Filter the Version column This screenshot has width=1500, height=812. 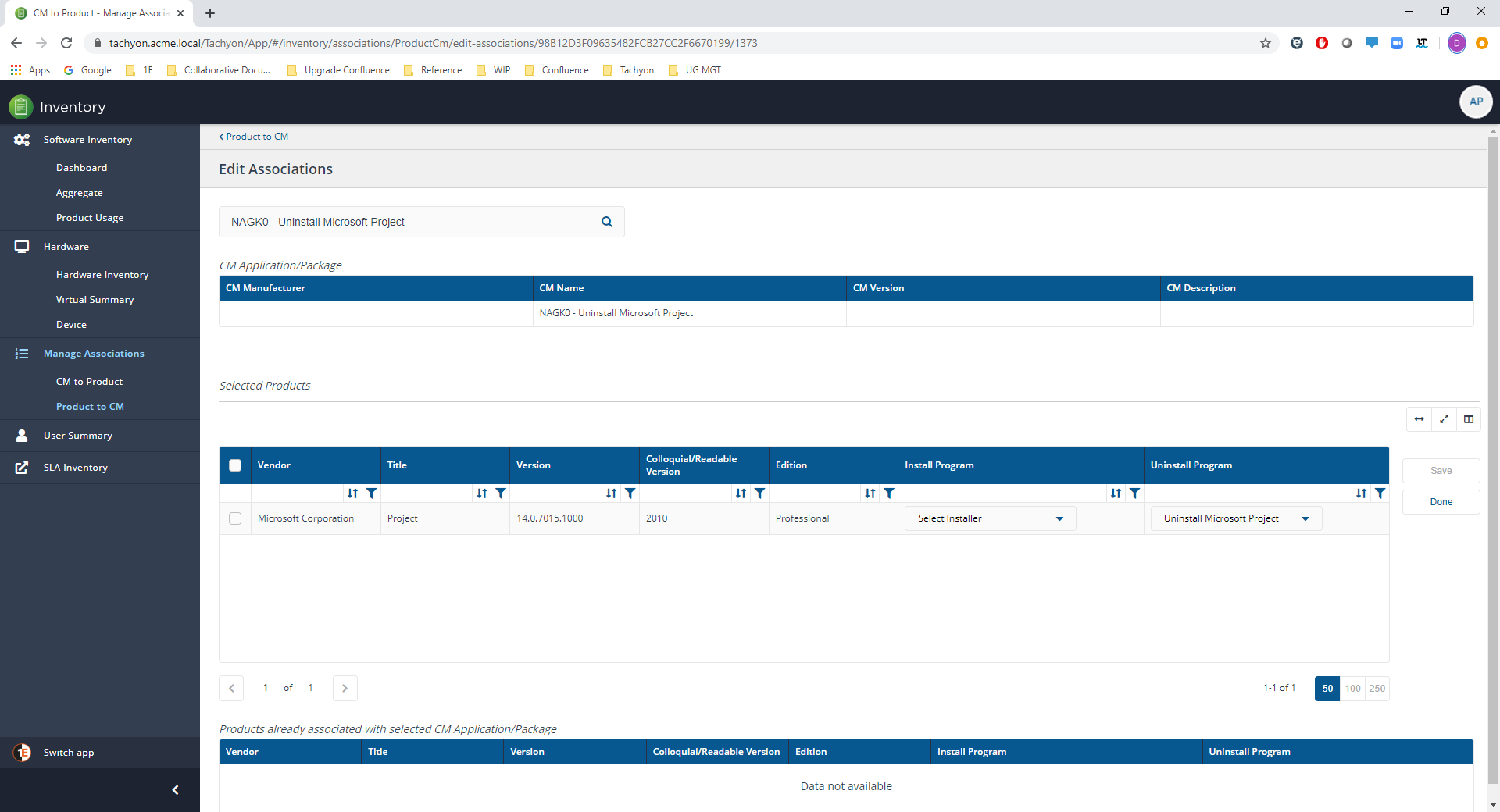pyautogui.click(x=630, y=493)
